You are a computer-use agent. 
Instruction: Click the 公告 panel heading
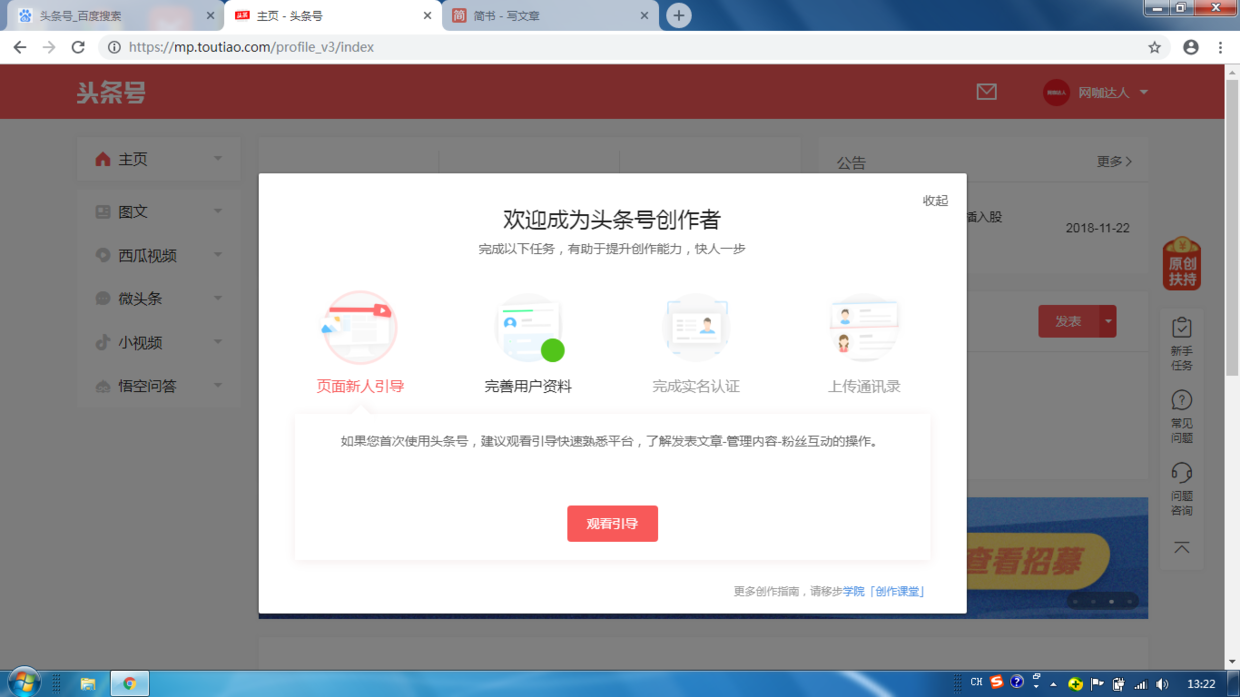click(851, 163)
